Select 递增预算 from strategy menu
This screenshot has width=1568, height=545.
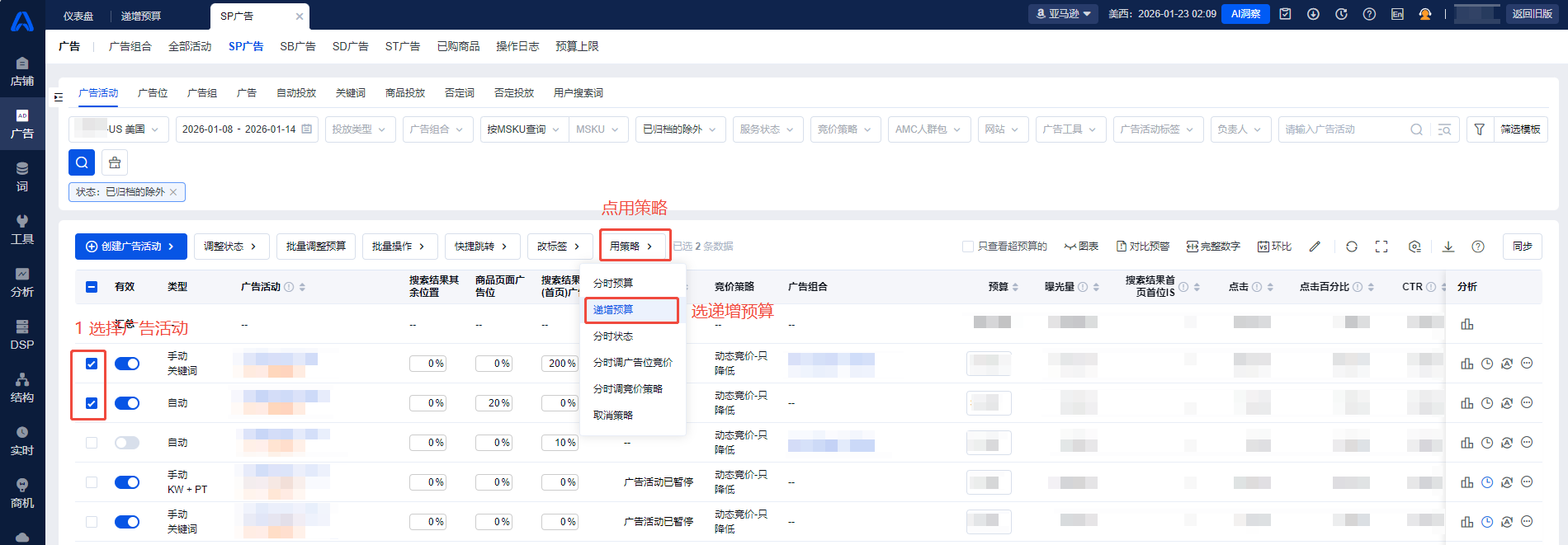click(x=613, y=310)
